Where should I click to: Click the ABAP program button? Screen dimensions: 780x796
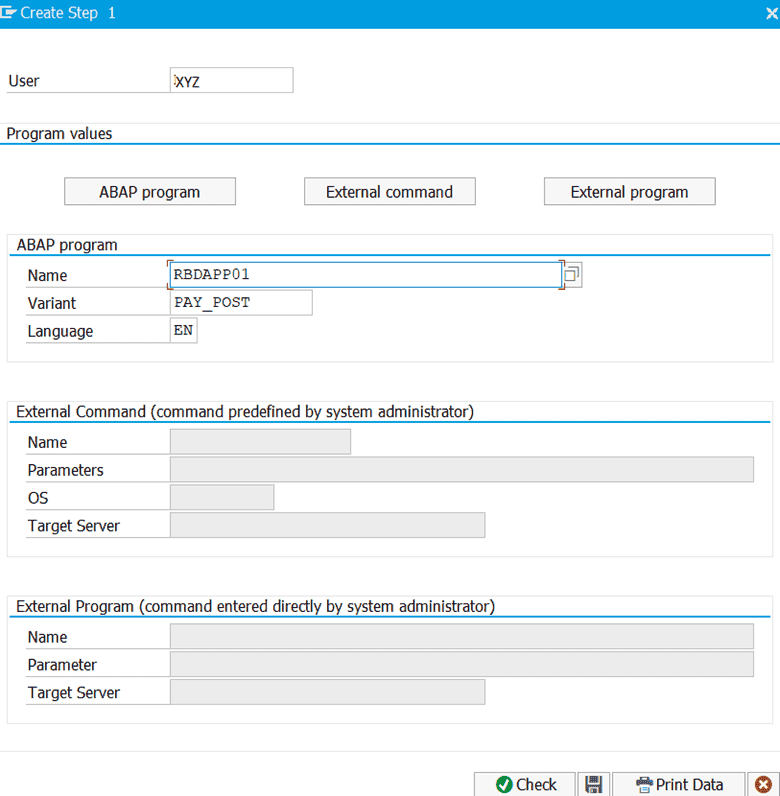(150, 192)
